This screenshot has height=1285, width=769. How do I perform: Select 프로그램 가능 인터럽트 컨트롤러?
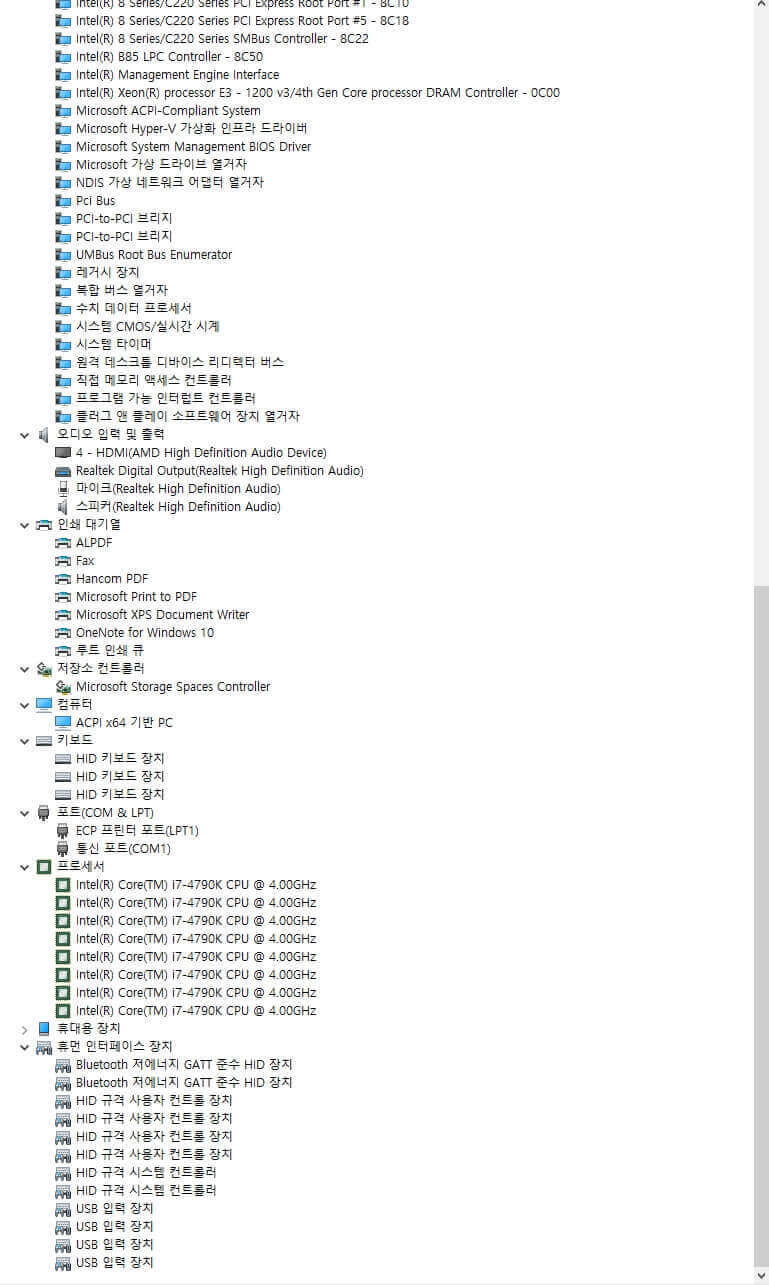166,398
